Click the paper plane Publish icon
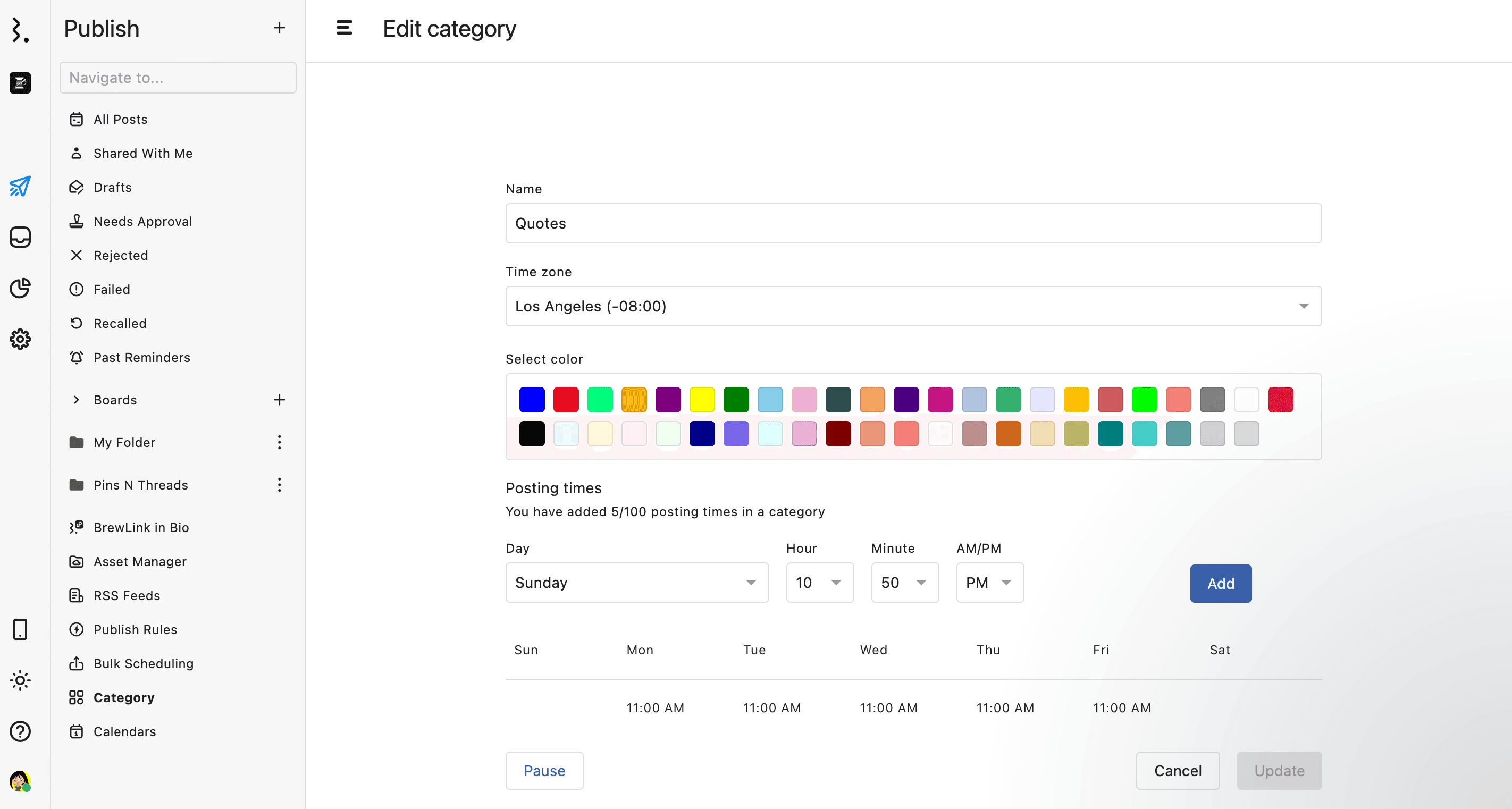Screen dimensions: 1512x809 pyautogui.click(x=20, y=187)
